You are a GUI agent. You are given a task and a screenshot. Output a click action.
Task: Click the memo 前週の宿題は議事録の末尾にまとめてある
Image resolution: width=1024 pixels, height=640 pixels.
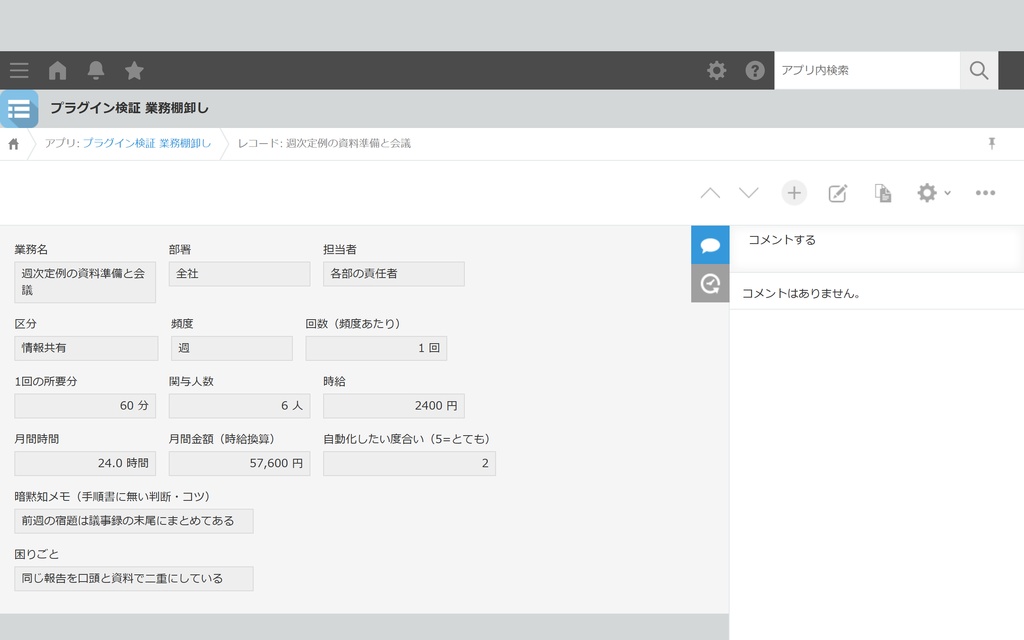tap(134, 520)
